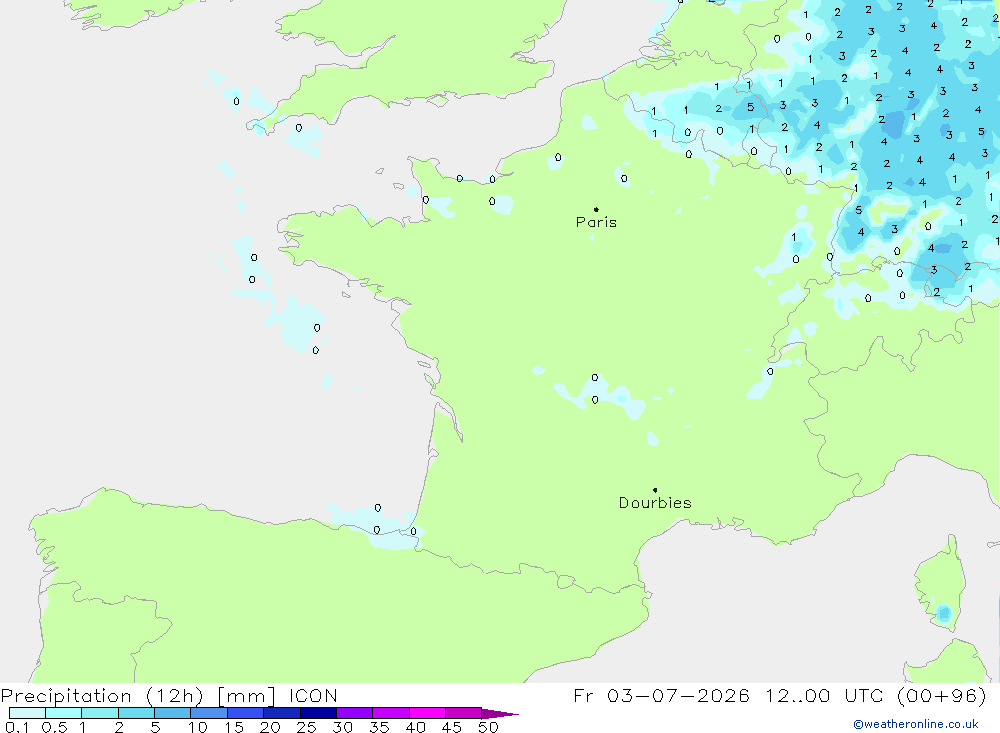The height and width of the screenshot is (733, 1000).
Task: Select the 0.5–1 mm legend color swatch
Action: coord(64,713)
